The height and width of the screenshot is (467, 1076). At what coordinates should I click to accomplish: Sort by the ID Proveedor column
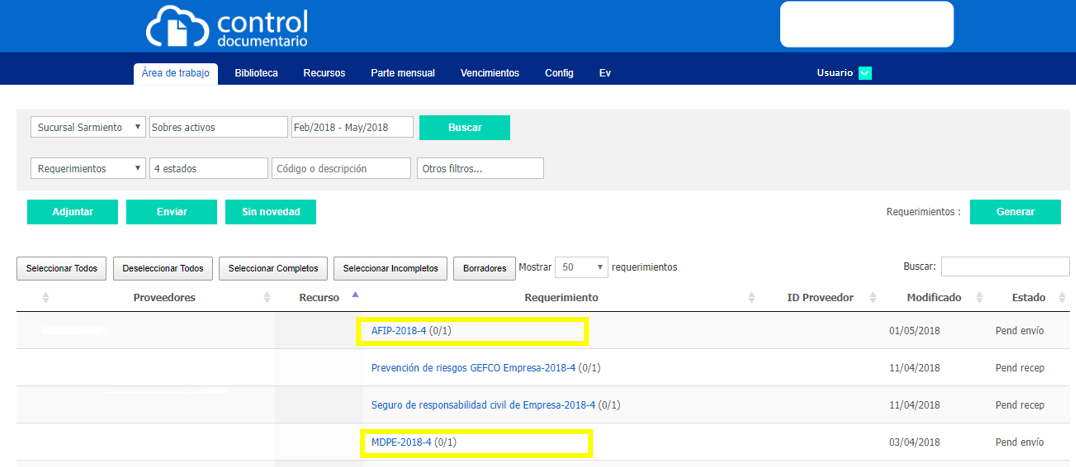(820, 298)
